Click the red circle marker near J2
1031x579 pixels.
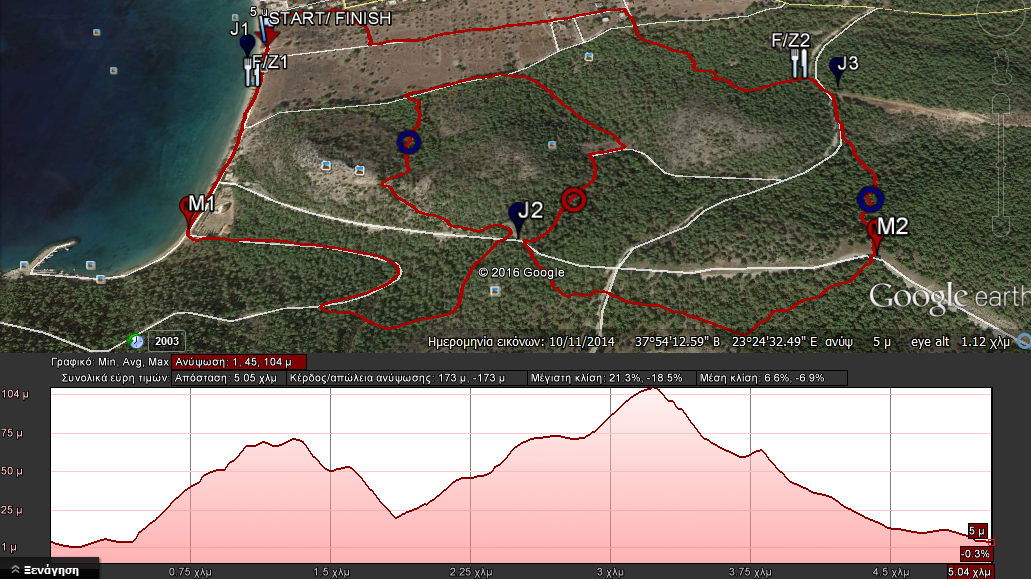[x=572, y=199]
